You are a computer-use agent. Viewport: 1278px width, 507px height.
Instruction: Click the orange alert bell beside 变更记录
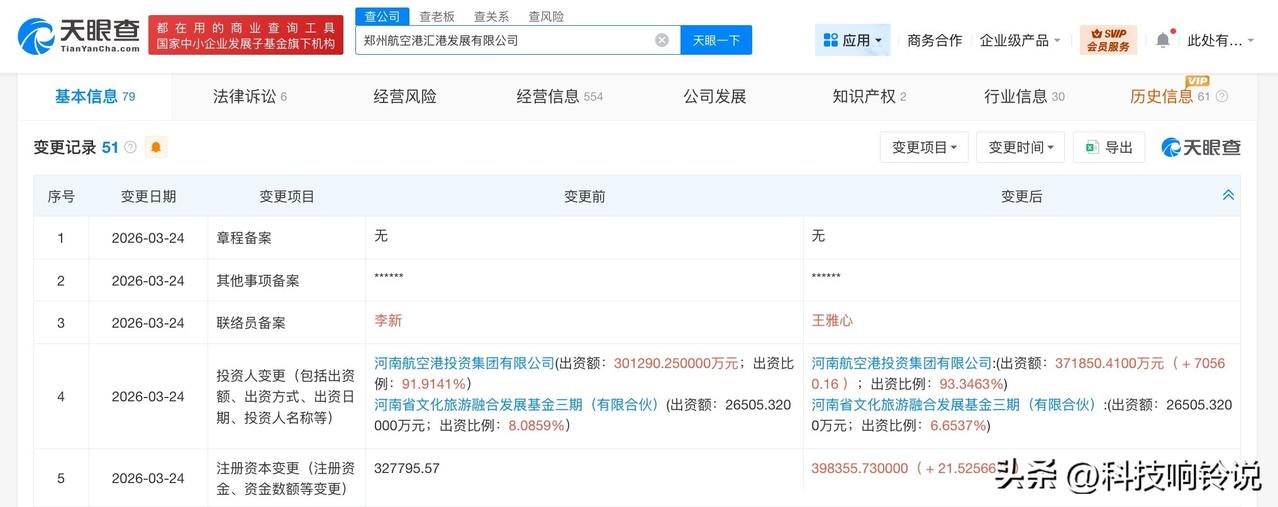pos(155,148)
